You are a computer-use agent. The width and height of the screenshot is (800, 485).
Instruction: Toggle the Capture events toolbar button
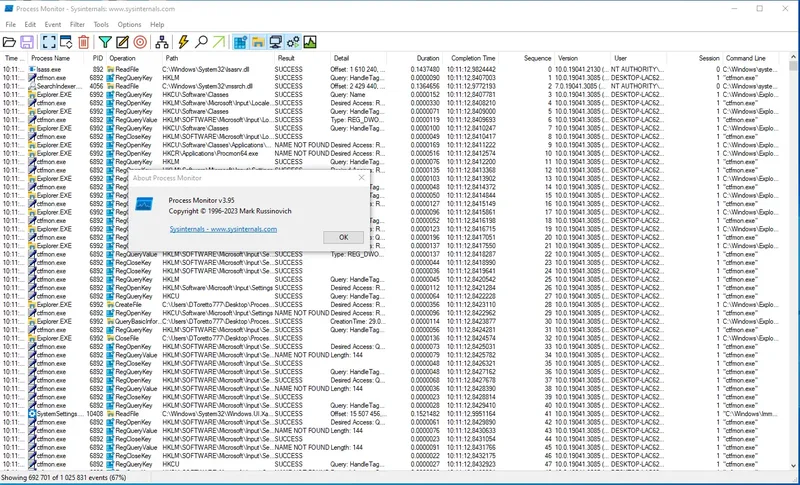tap(49, 42)
